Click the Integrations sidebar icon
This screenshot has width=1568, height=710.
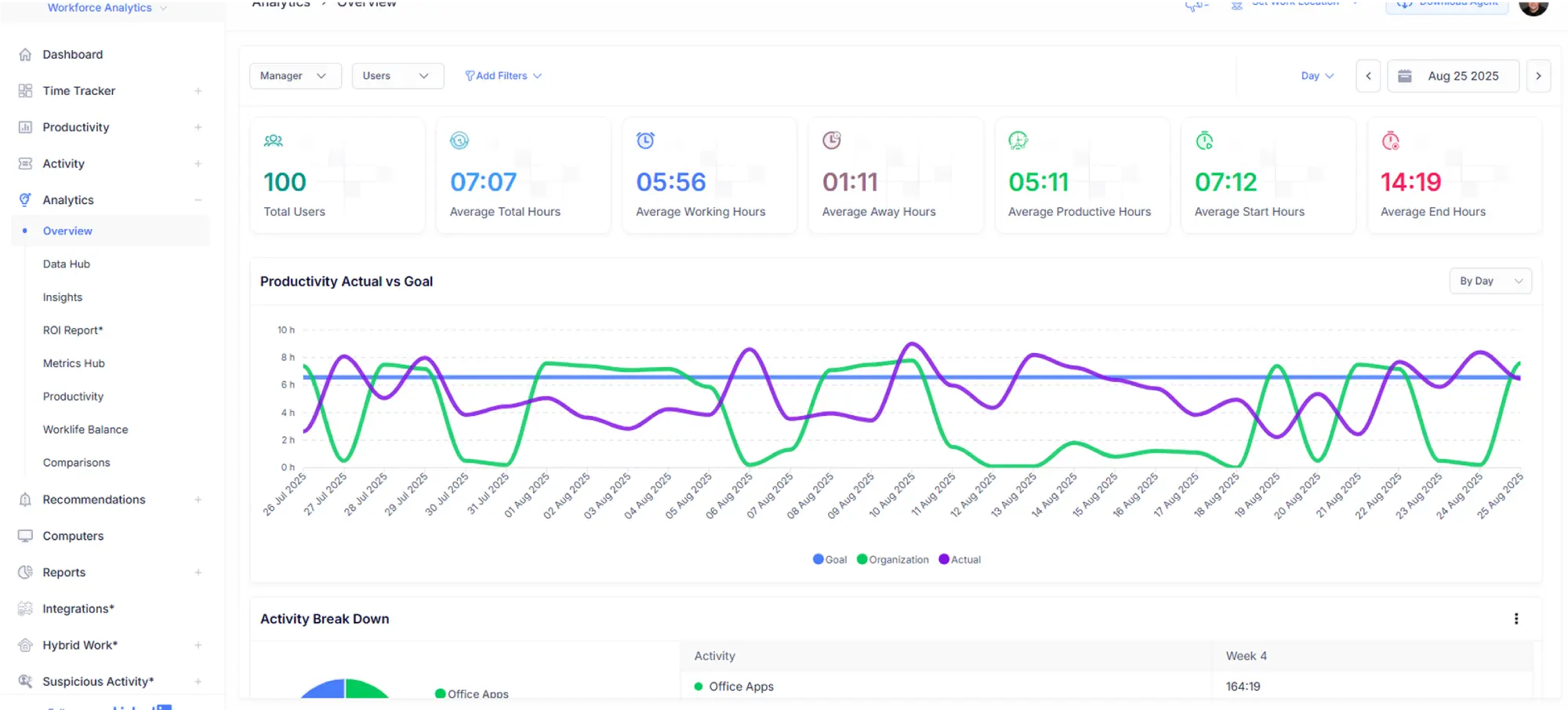pos(25,609)
